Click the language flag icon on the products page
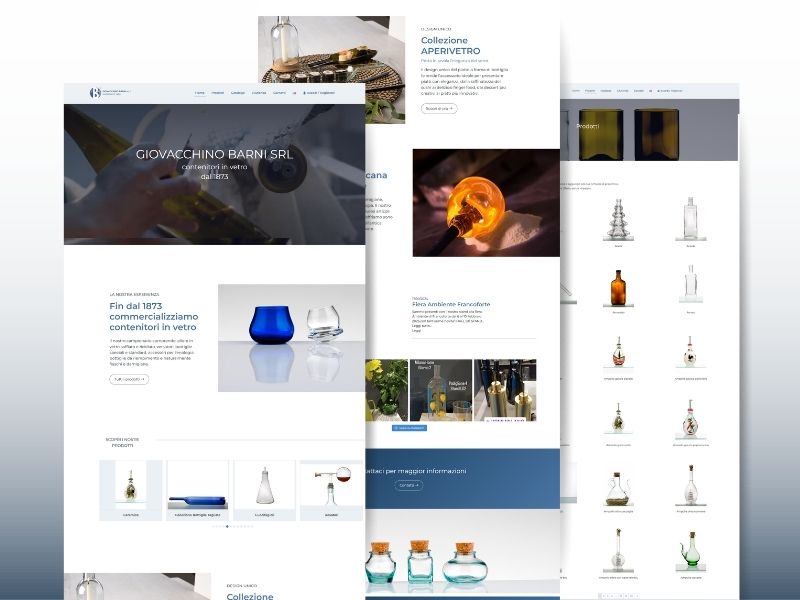 point(650,91)
